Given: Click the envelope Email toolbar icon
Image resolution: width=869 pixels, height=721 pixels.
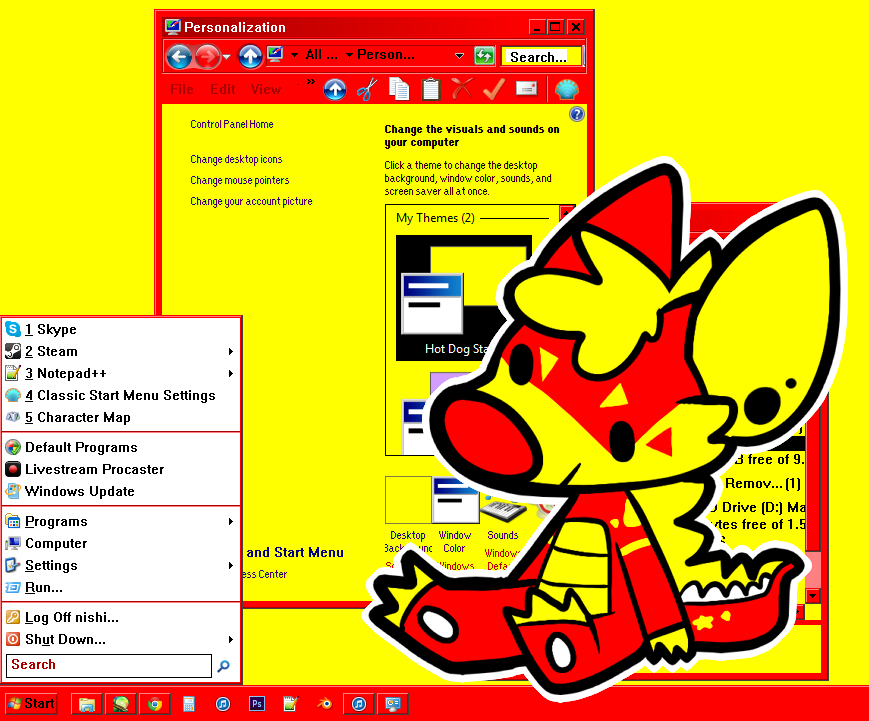Looking at the screenshot, I should [x=526, y=89].
